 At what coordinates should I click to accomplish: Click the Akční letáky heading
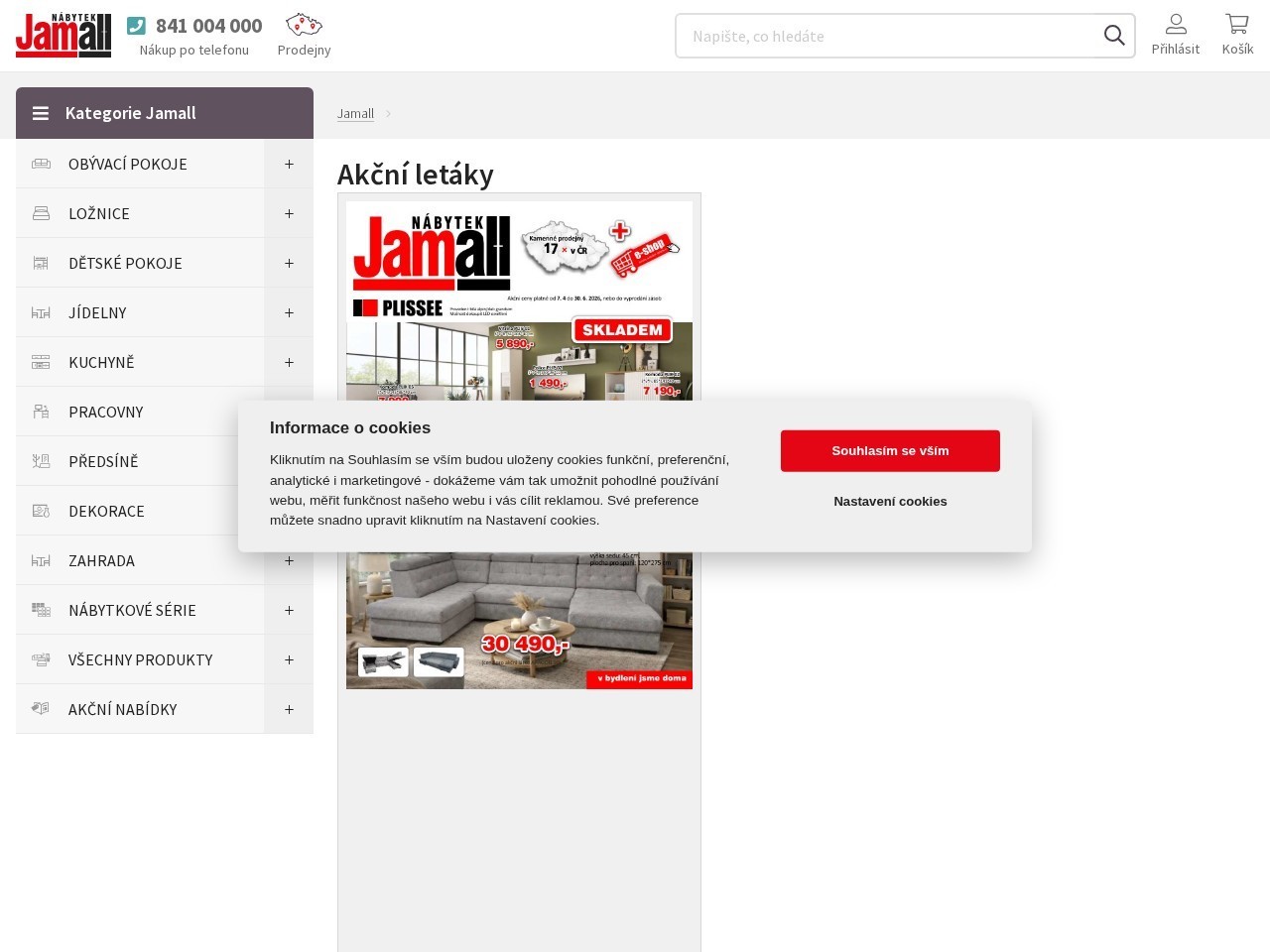click(416, 175)
